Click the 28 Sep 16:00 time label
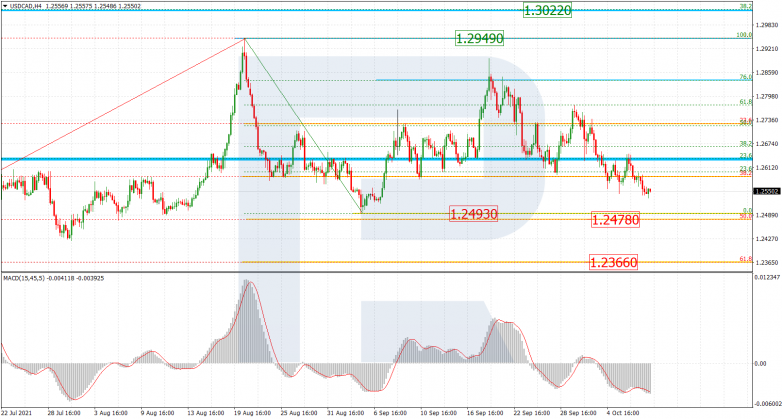Screen dimensions: 782x419 point(579,414)
